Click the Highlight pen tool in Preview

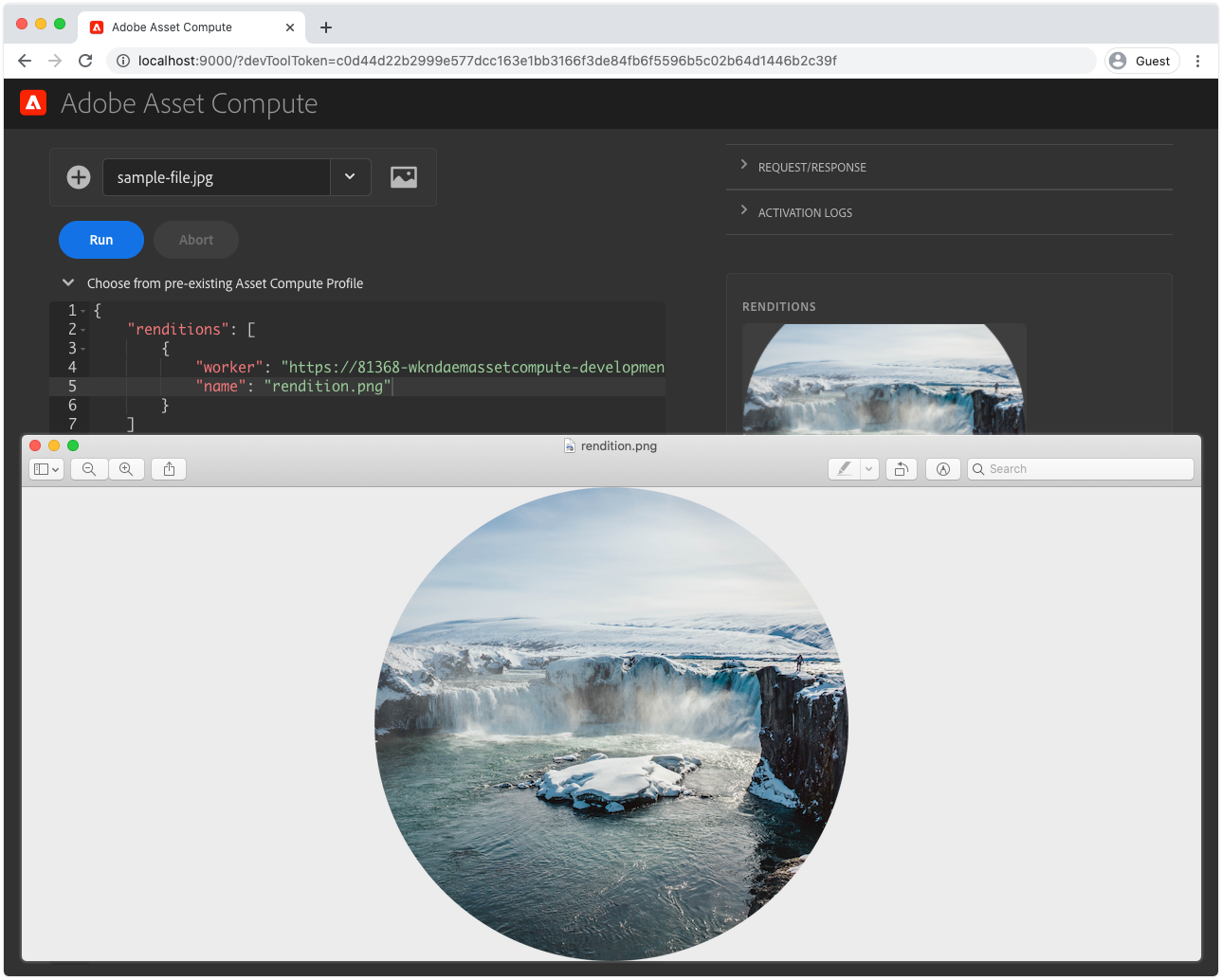point(844,469)
